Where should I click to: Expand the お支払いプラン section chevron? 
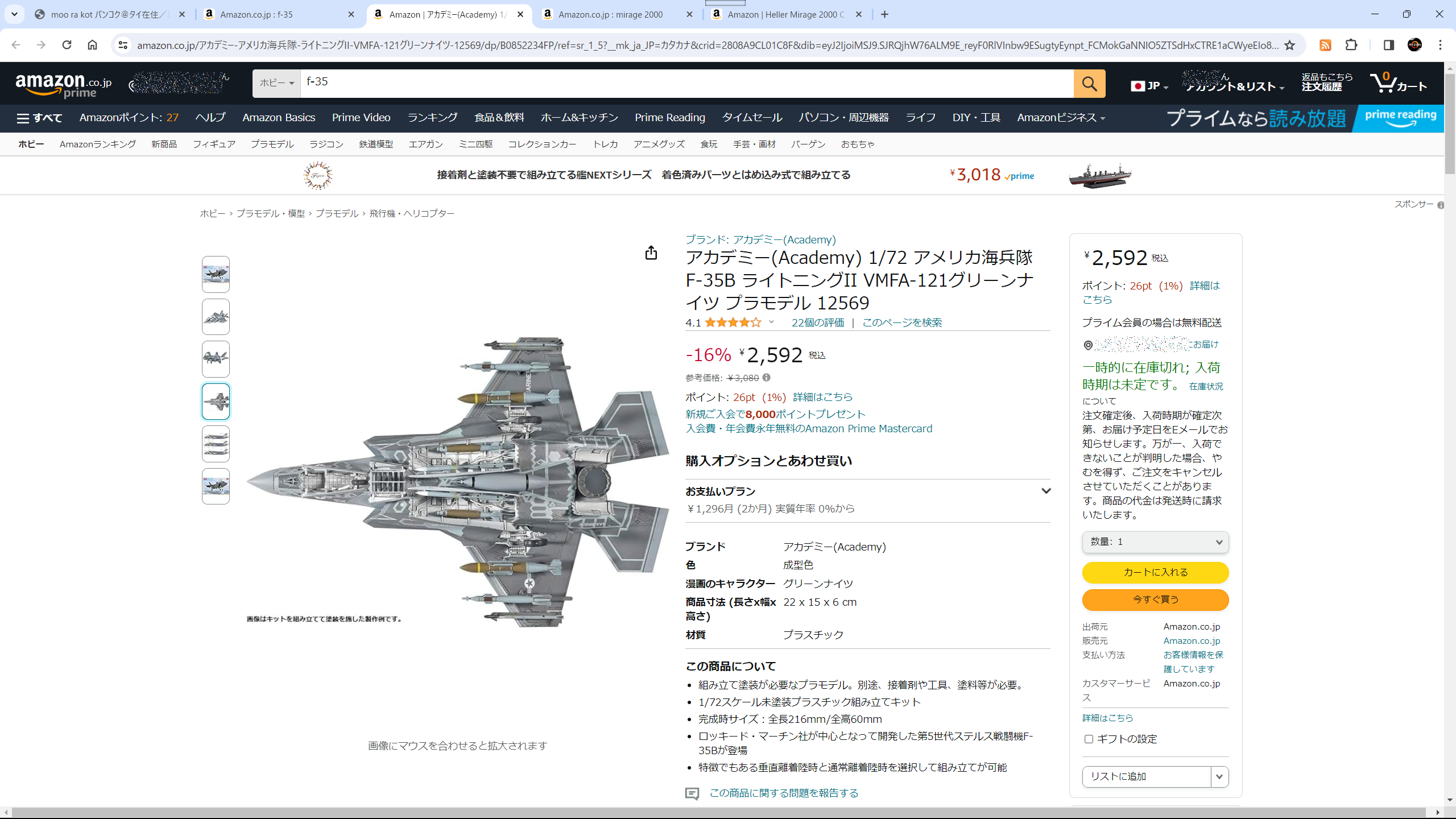(x=1045, y=491)
